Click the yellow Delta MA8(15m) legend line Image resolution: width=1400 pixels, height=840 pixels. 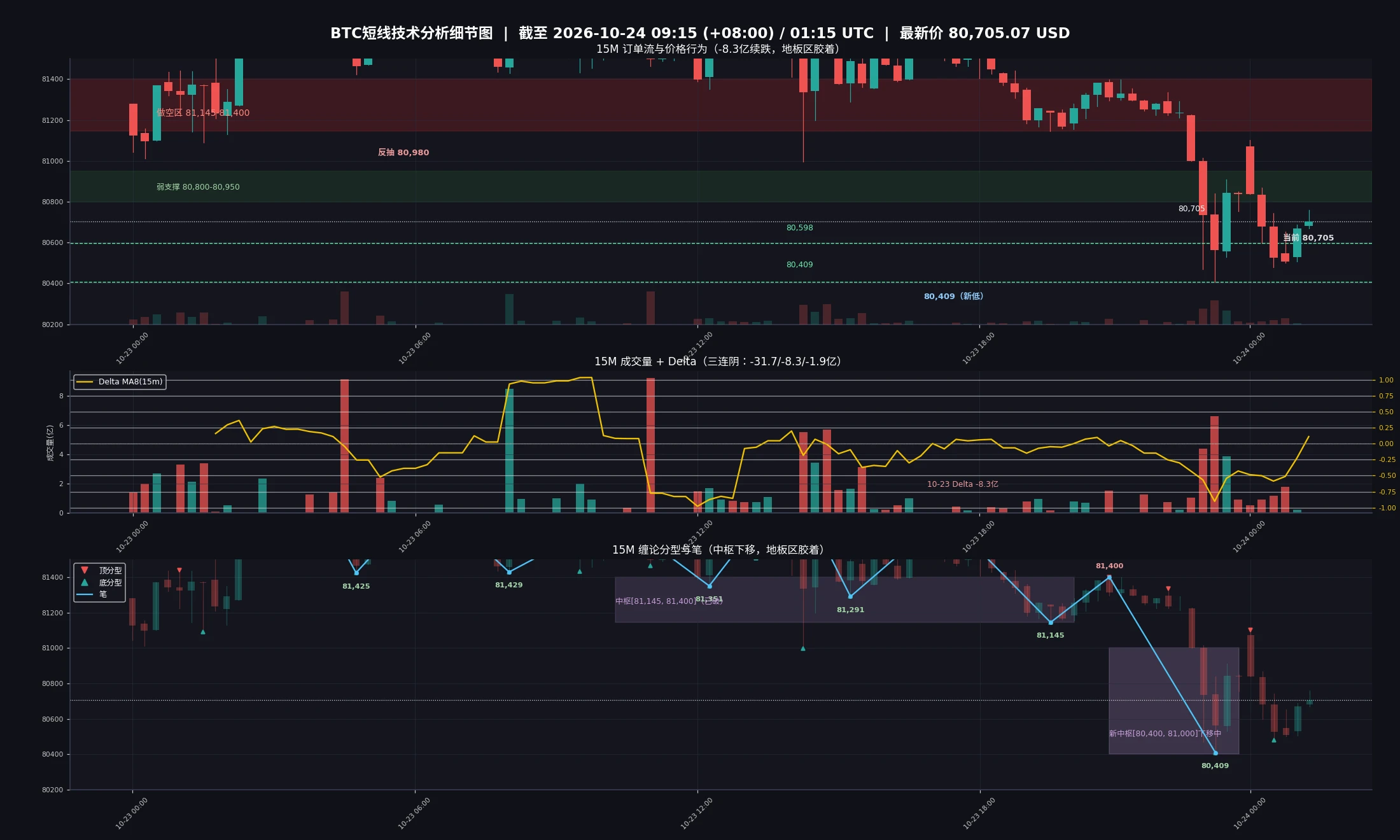pos(85,382)
